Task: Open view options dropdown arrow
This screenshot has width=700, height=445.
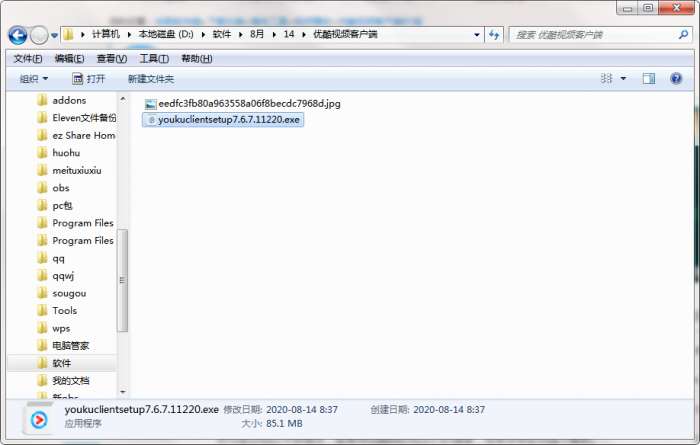Action: 623,79
